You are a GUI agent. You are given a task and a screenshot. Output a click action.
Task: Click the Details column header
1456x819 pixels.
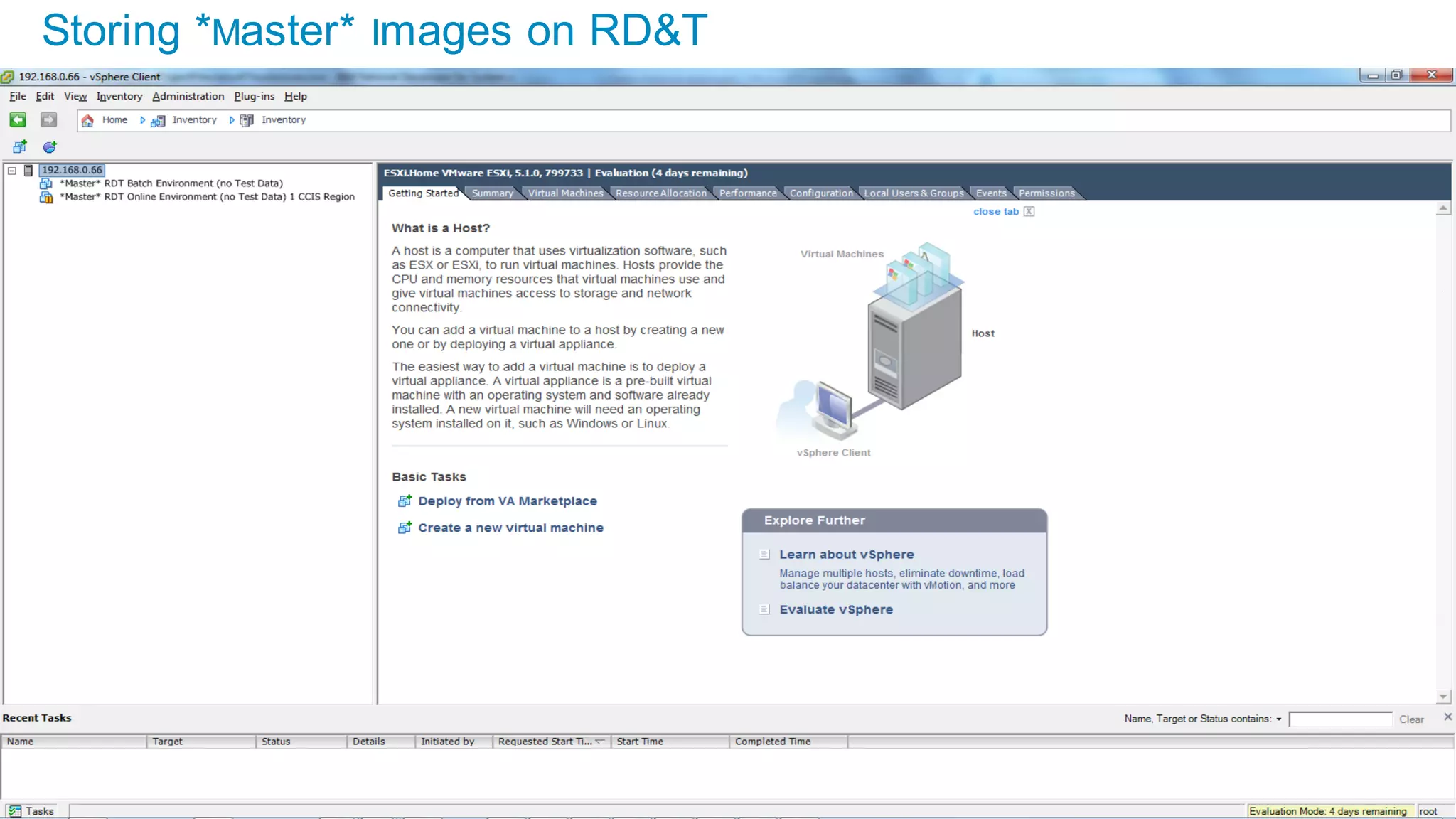coord(381,742)
